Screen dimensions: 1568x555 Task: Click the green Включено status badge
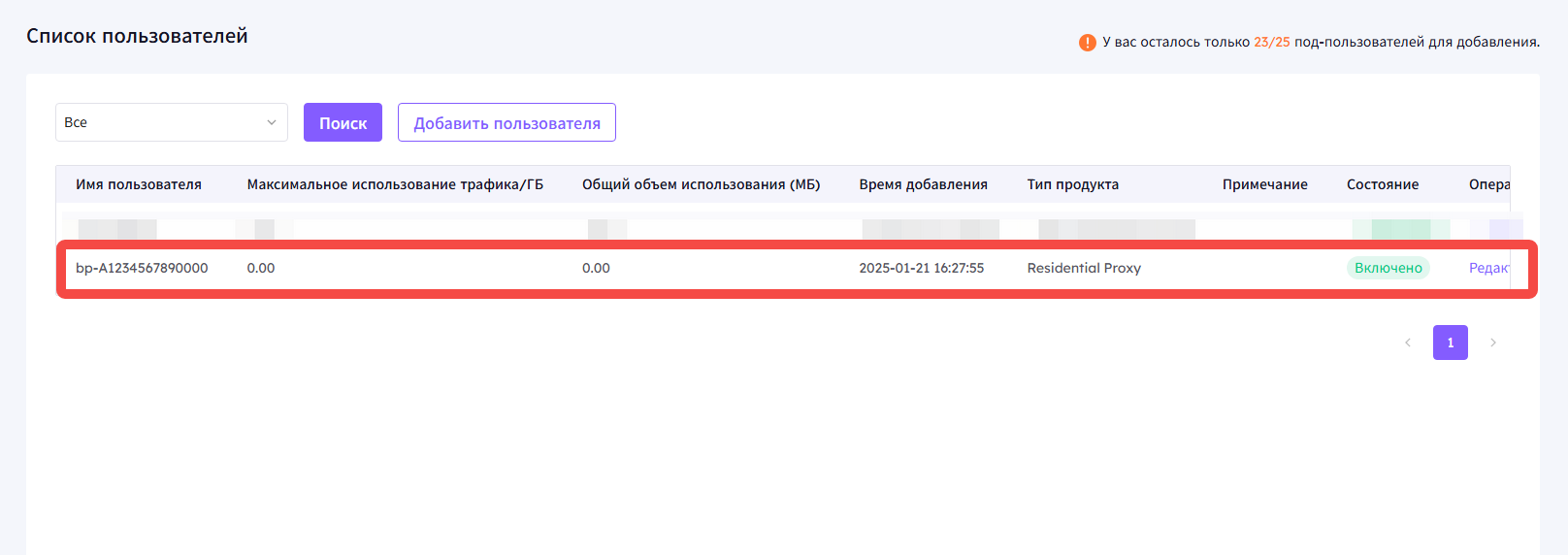pos(1388,268)
